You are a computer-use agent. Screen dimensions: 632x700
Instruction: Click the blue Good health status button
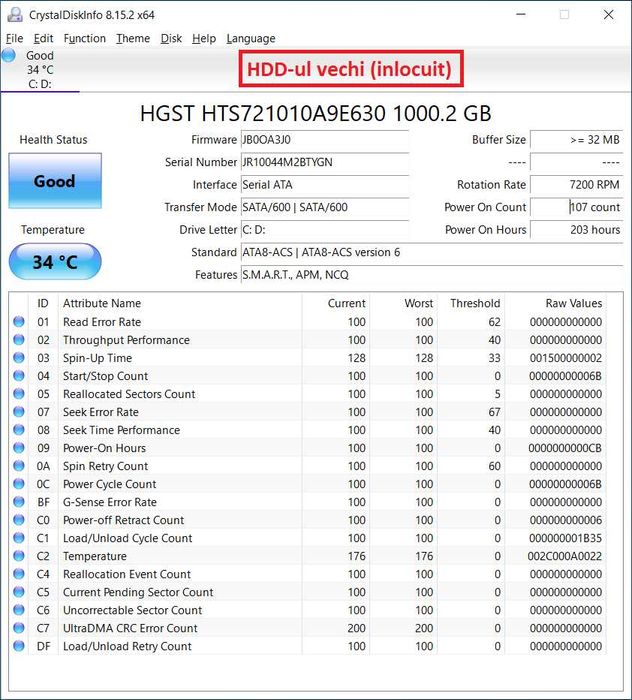[55, 181]
